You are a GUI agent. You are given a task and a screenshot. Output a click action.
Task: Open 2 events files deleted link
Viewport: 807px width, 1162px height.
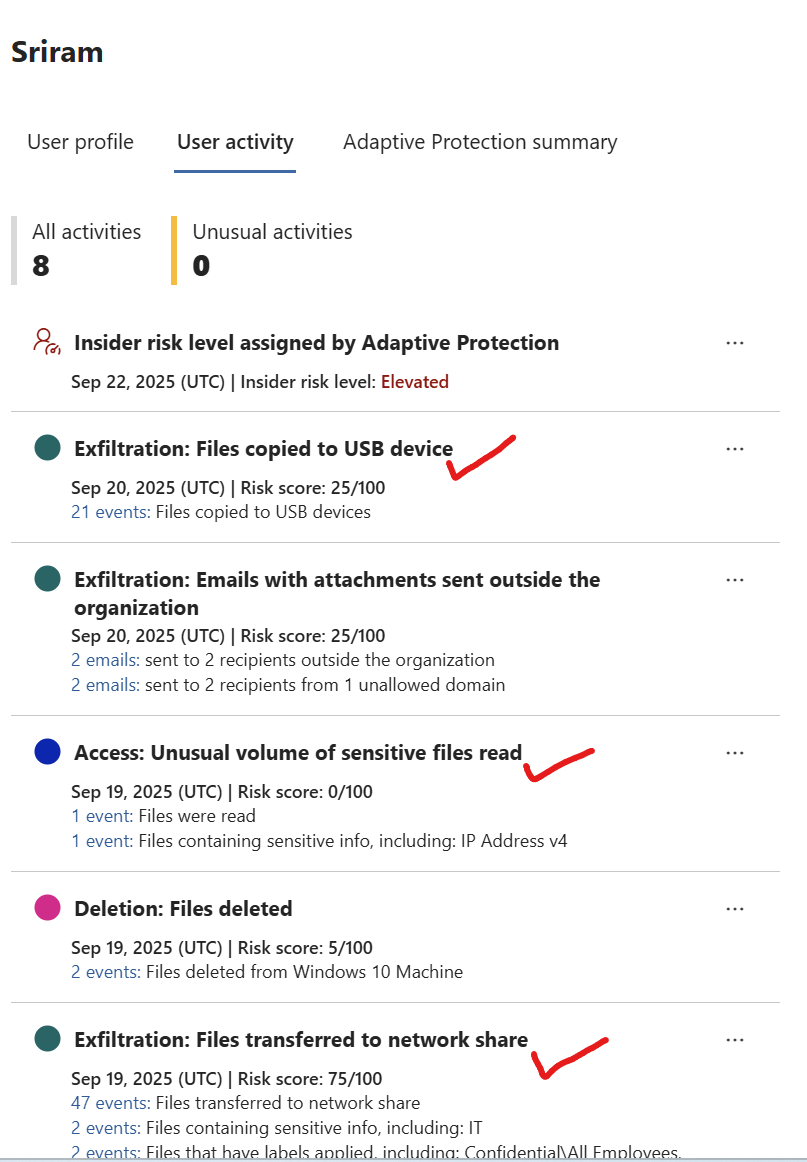106,971
